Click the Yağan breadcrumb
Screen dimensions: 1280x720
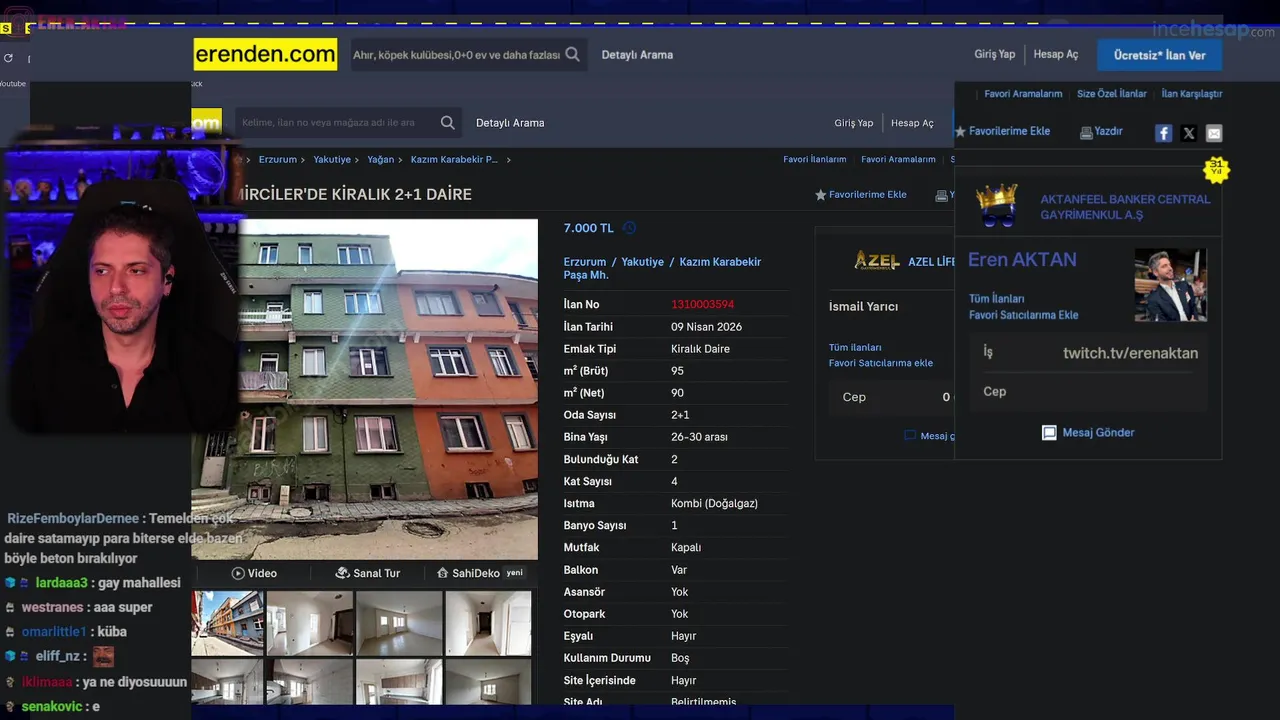381,160
